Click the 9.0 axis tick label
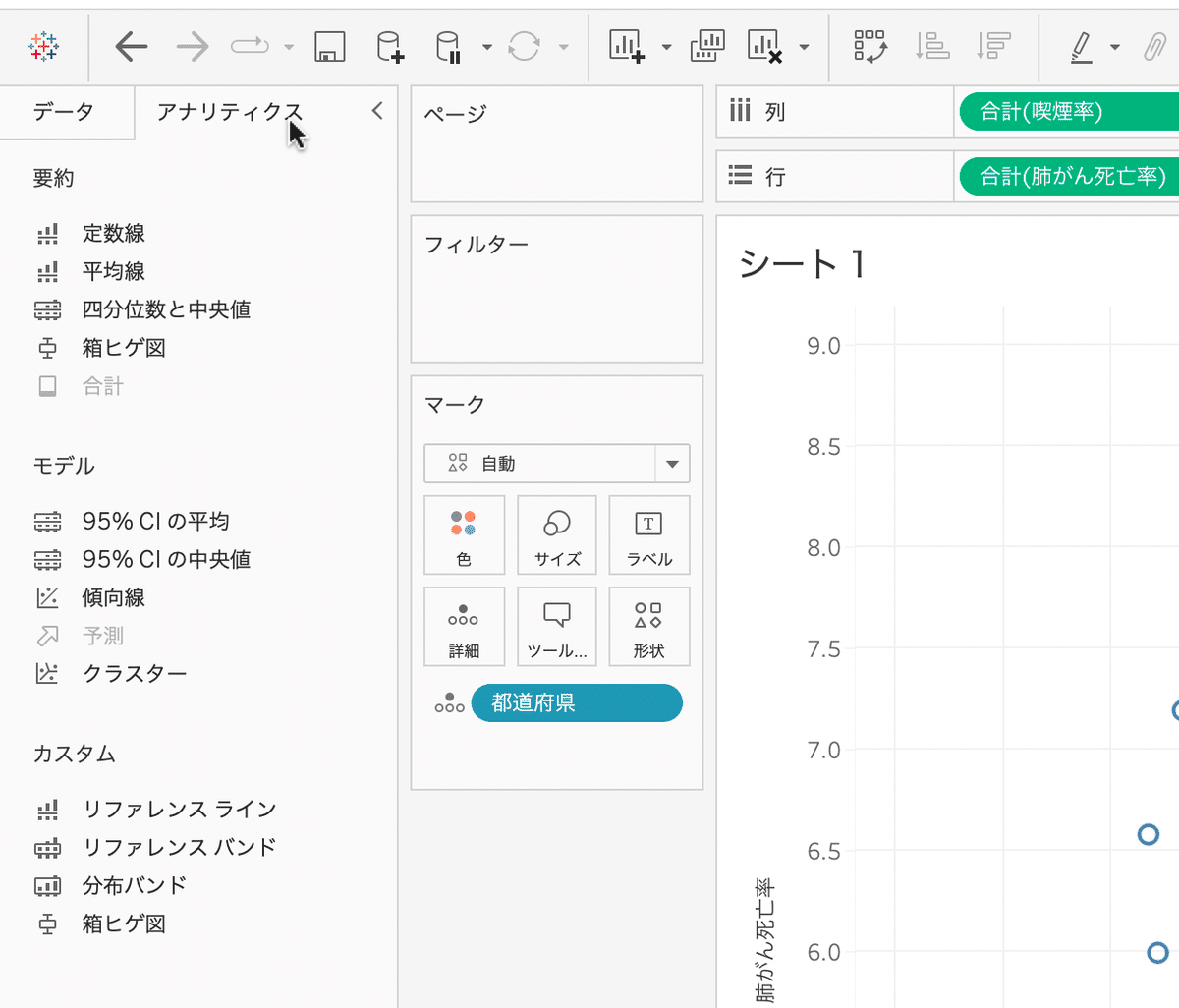Image resolution: width=1179 pixels, height=1008 pixels. click(823, 345)
